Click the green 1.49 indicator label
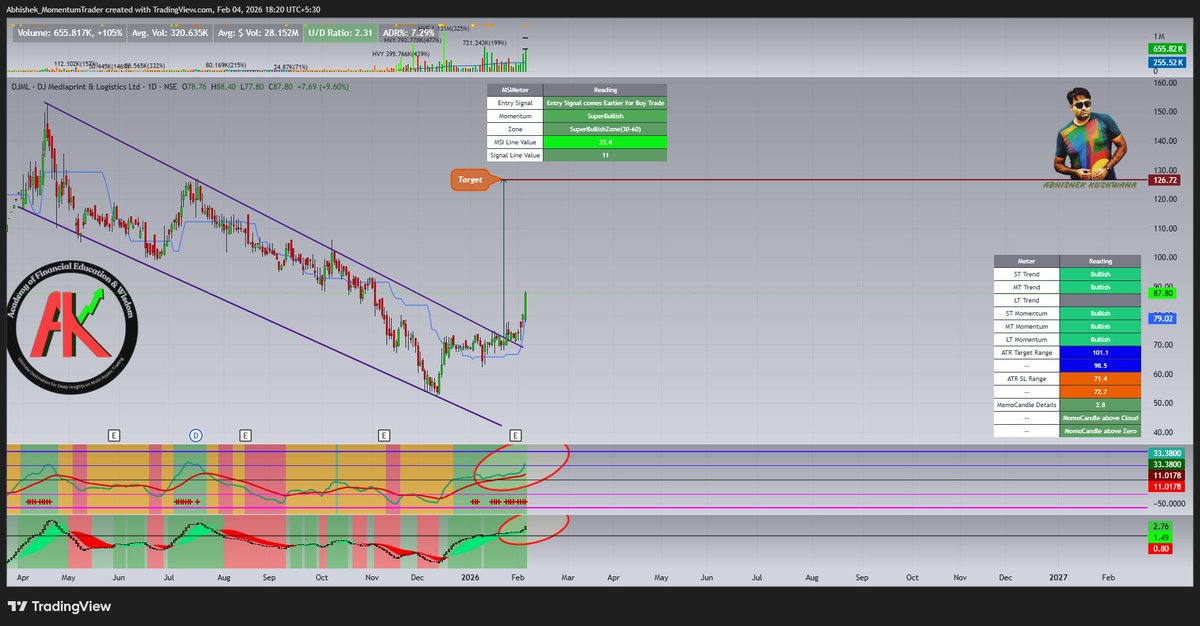The height and width of the screenshot is (626, 1200). [x=1160, y=537]
